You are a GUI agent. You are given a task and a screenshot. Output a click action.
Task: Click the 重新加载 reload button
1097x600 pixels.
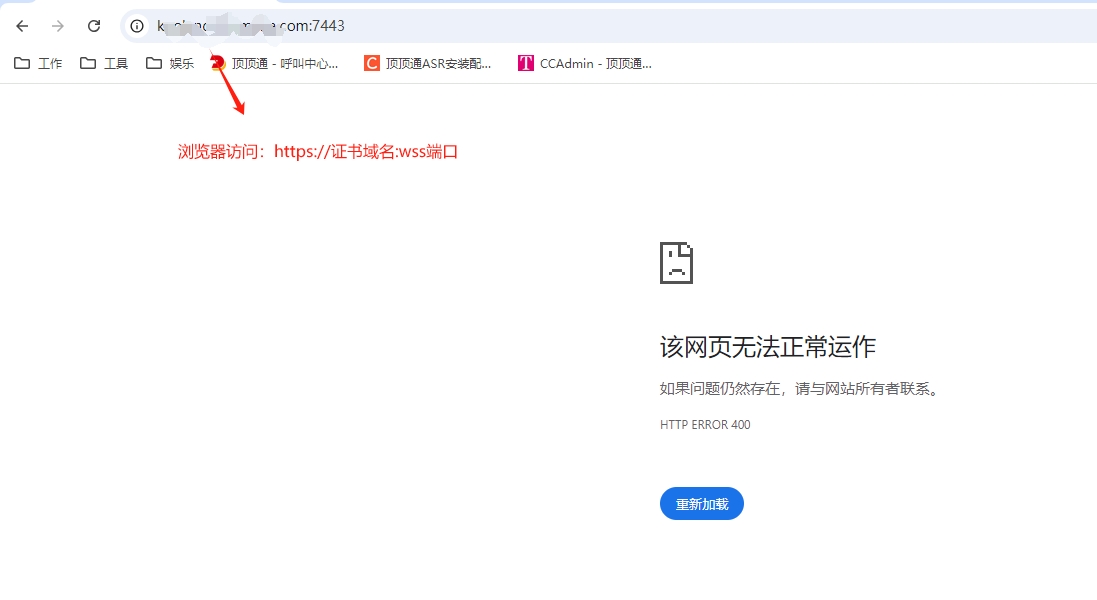pyautogui.click(x=701, y=504)
